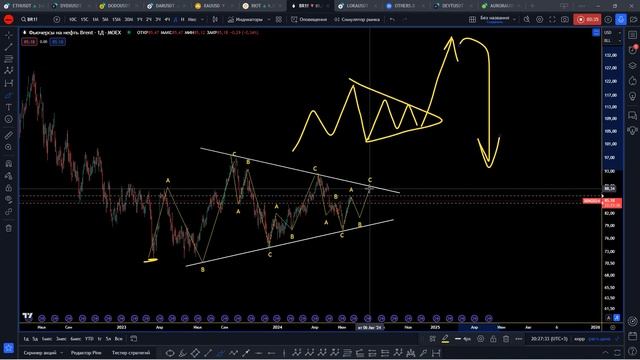Open the Скринер акций tab

[x=40, y=353]
